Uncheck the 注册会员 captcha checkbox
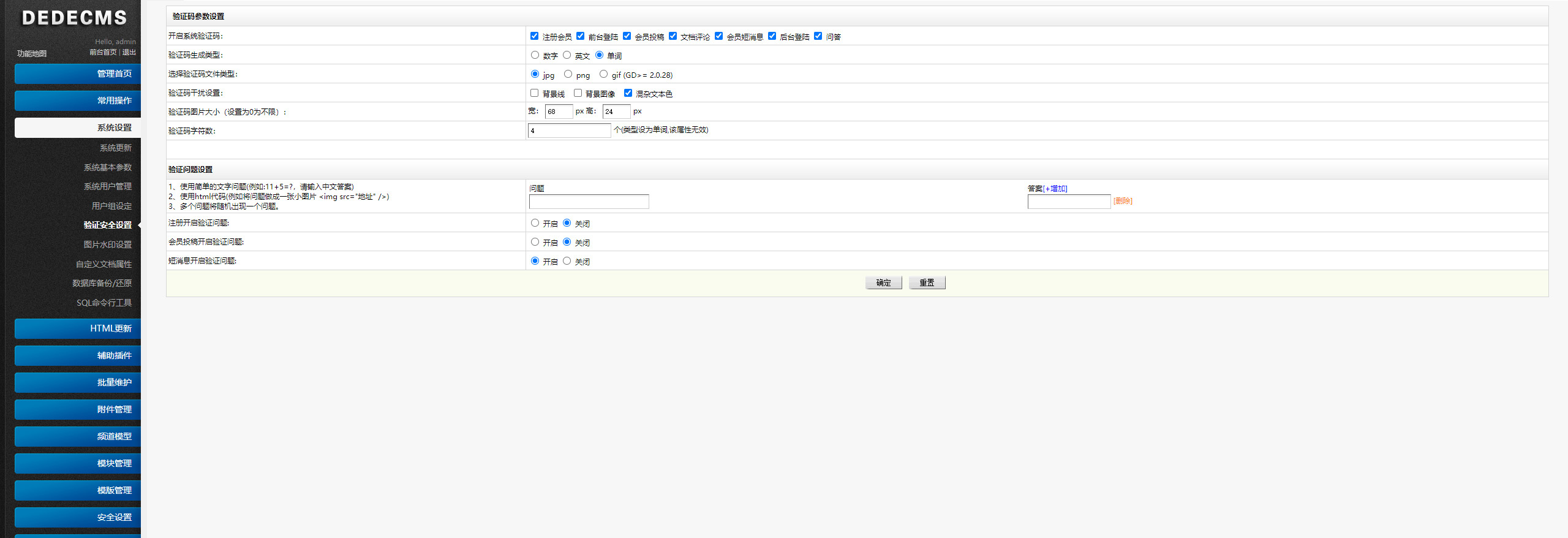 coord(534,36)
